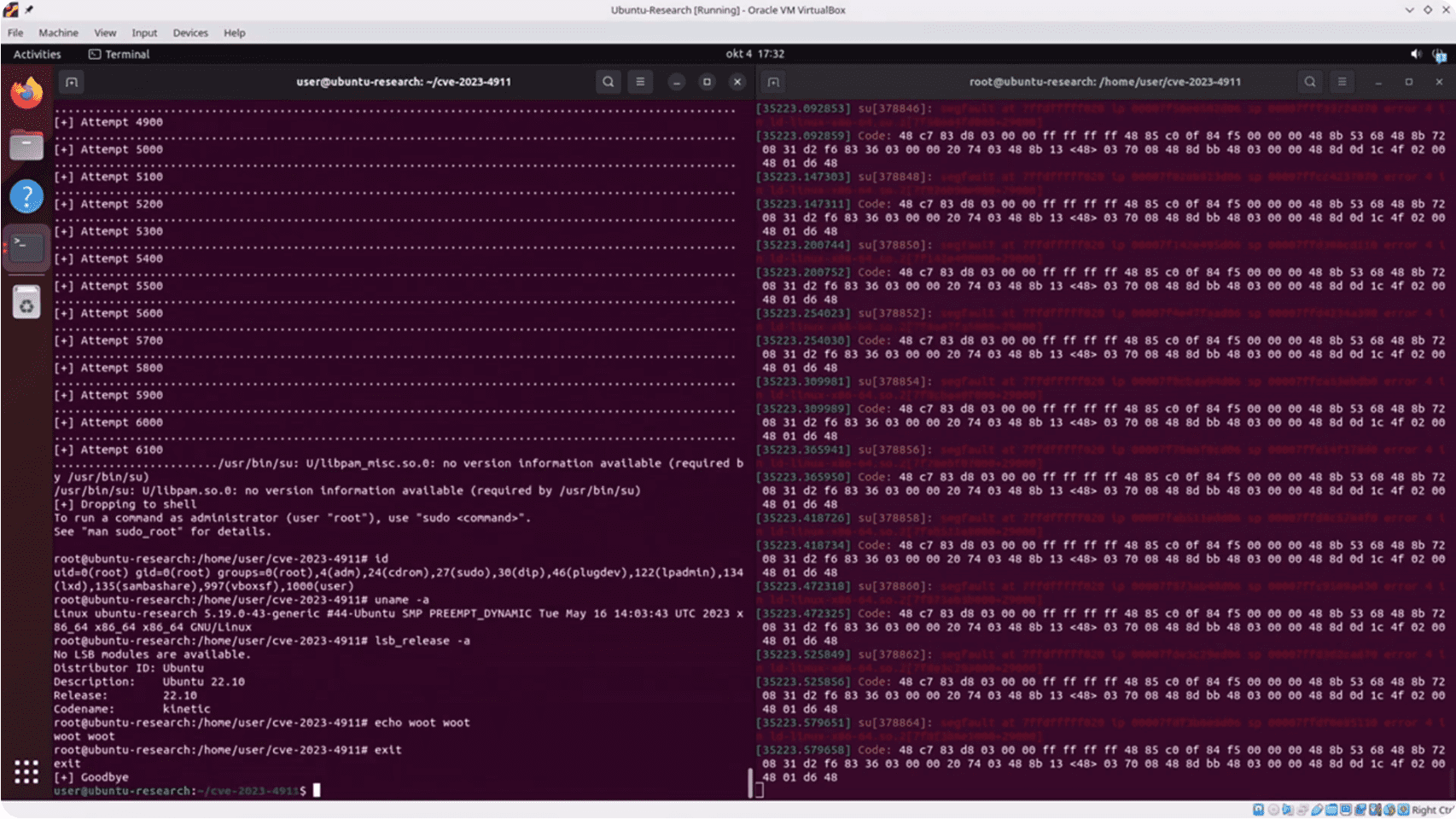The width and height of the screenshot is (1456, 819).
Task: Open the Machine menu
Action: [x=58, y=32]
